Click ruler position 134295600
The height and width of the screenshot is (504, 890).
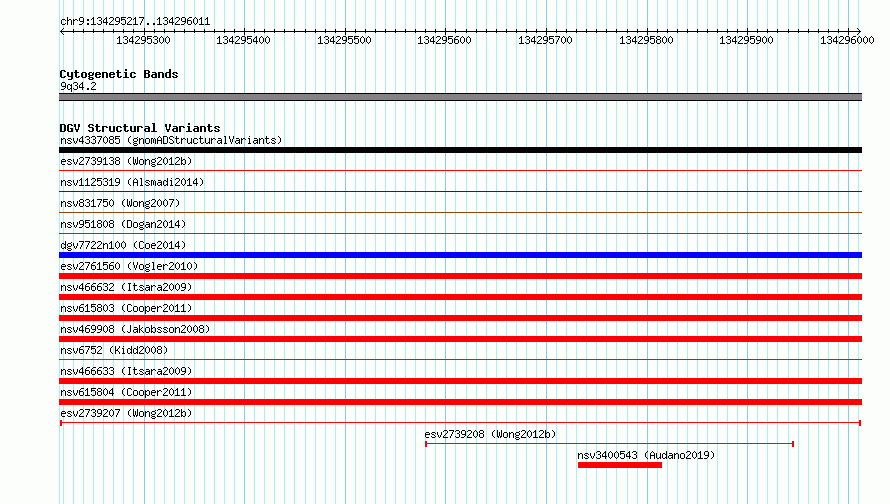coord(444,40)
